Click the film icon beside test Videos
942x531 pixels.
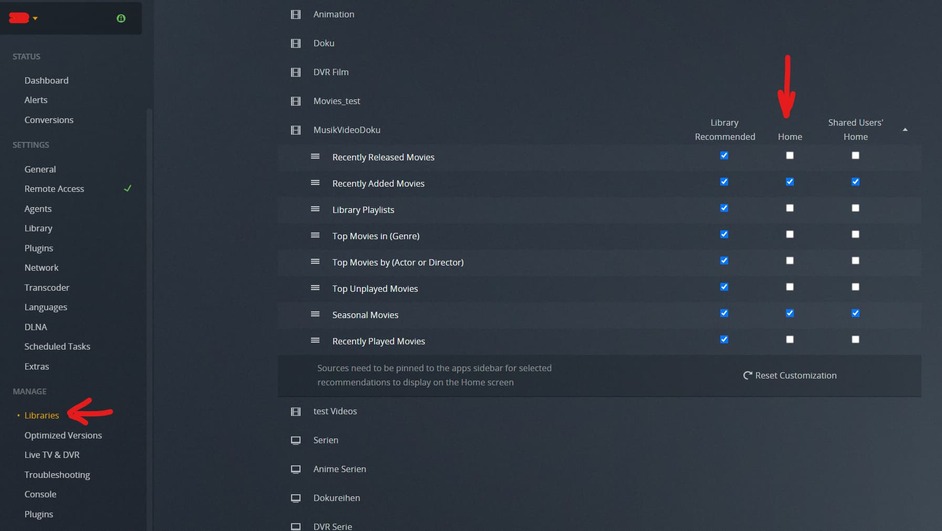[296, 411]
